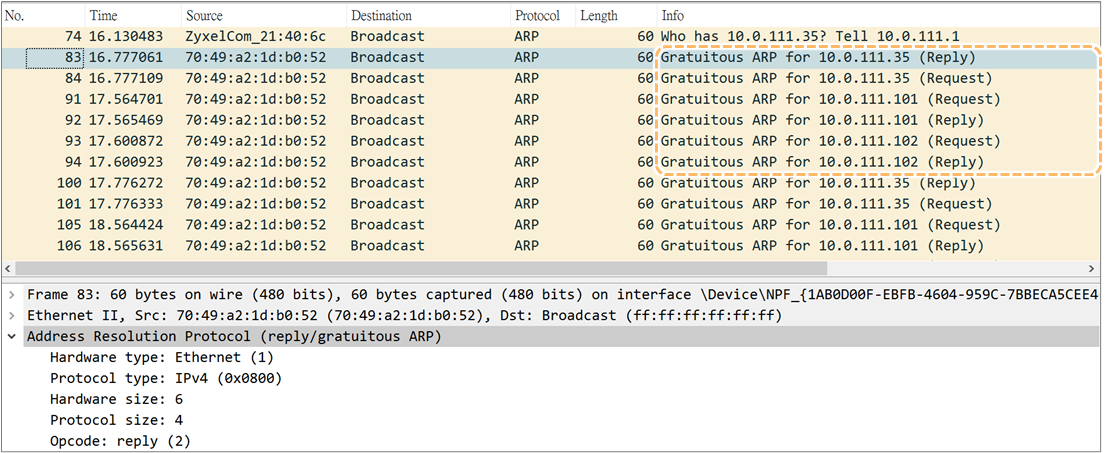Select 'Protocol type: IPv4 (0x0800)' field

[166, 379]
